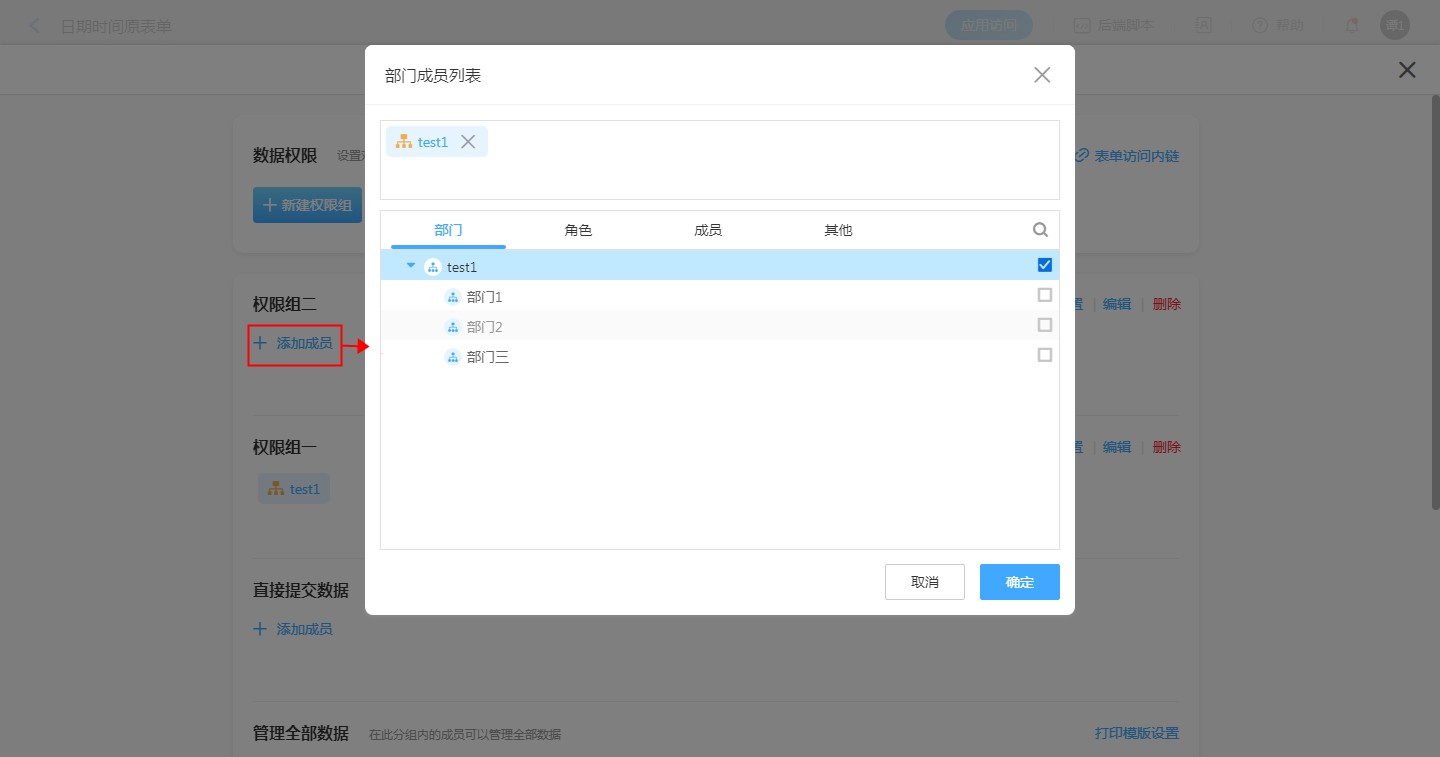Click the back arrow beside 日期时间源表单
Image resolution: width=1440 pixels, height=757 pixels.
click(x=35, y=26)
